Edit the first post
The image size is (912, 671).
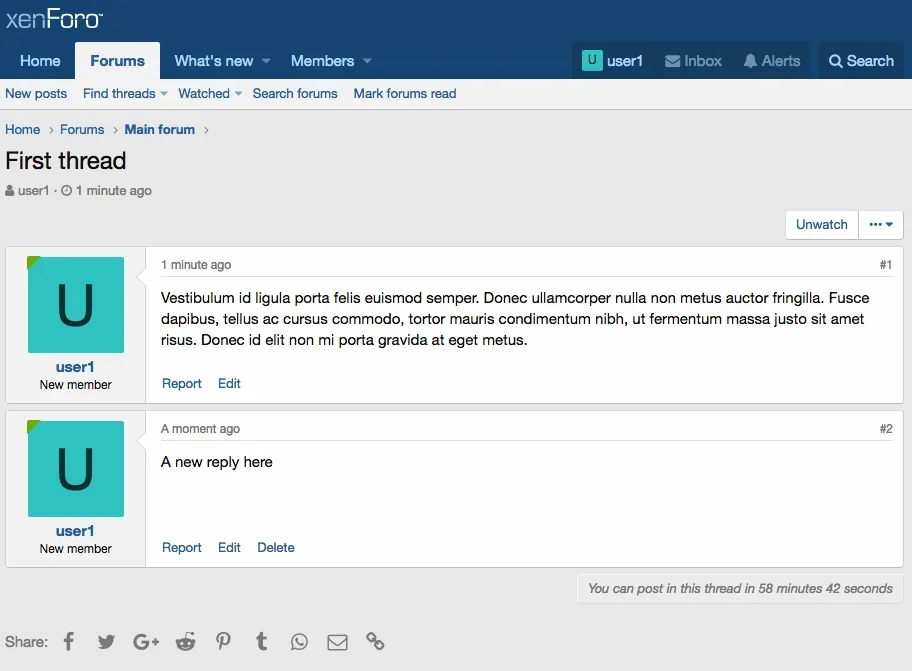click(229, 384)
